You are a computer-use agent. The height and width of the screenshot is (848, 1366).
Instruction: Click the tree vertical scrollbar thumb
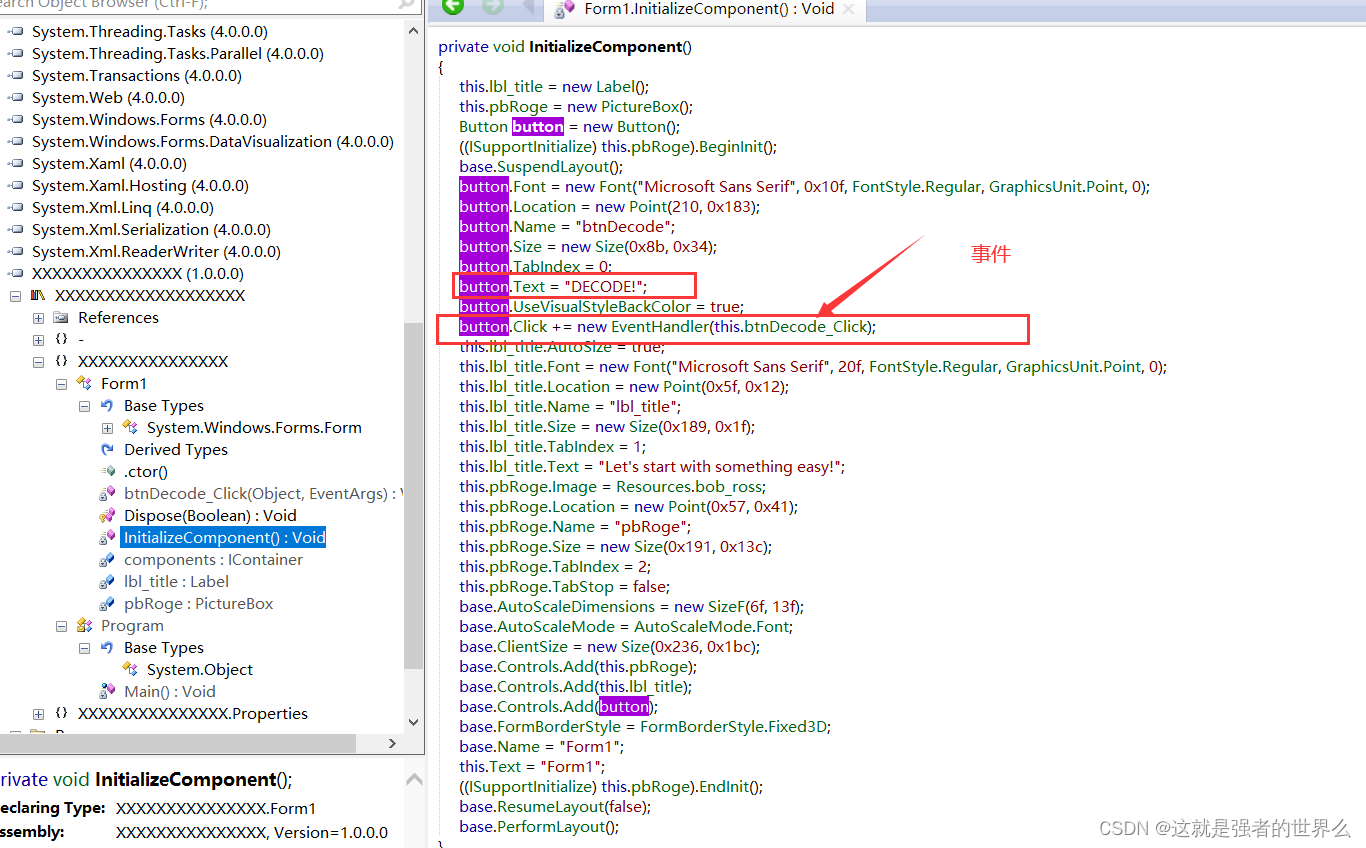414,495
